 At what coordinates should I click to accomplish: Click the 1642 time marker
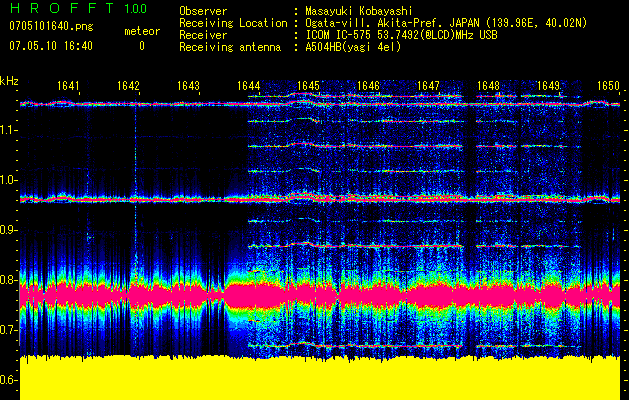[x=128, y=85]
